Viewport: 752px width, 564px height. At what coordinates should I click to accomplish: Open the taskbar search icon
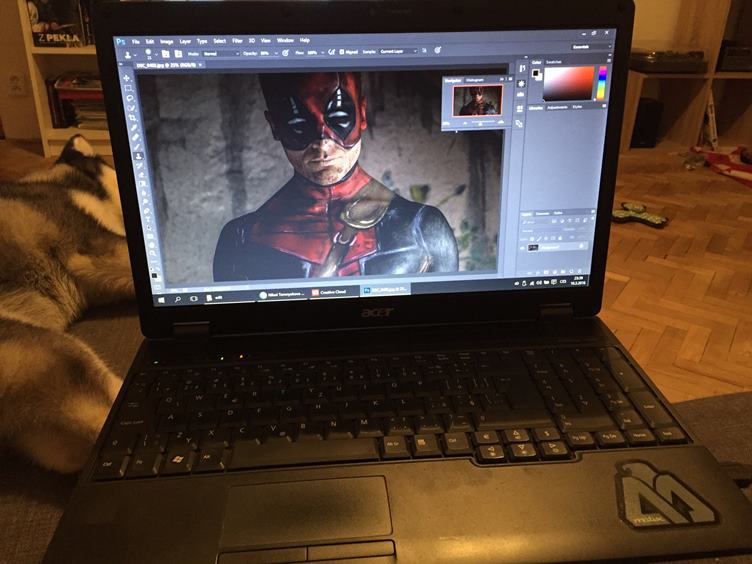click(177, 299)
